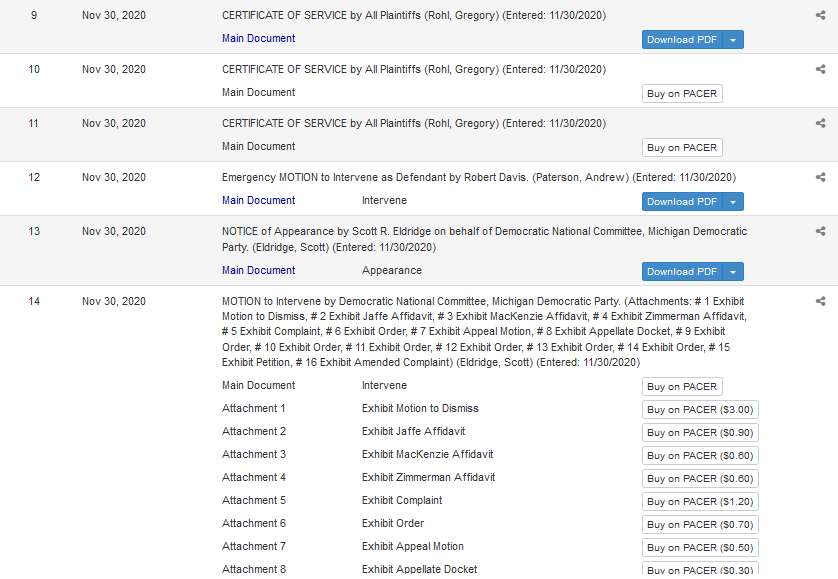Buy MacKenzie Affidavit on PACER
Viewport: 838px width, 579px height.
[x=700, y=456]
